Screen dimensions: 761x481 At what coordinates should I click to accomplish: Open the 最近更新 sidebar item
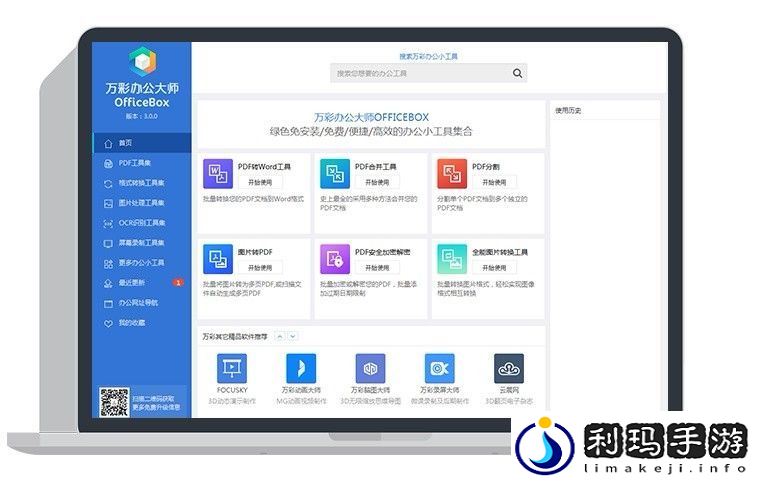(x=142, y=282)
